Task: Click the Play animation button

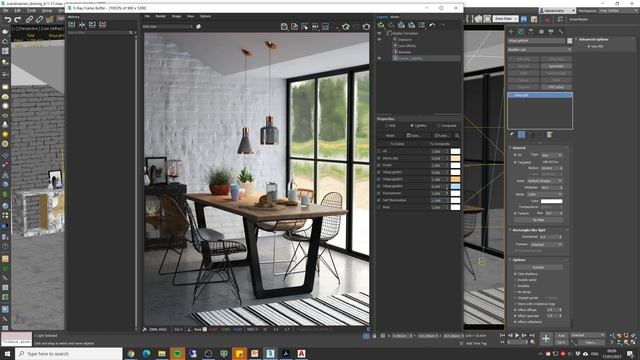Action: (x=517, y=335)
